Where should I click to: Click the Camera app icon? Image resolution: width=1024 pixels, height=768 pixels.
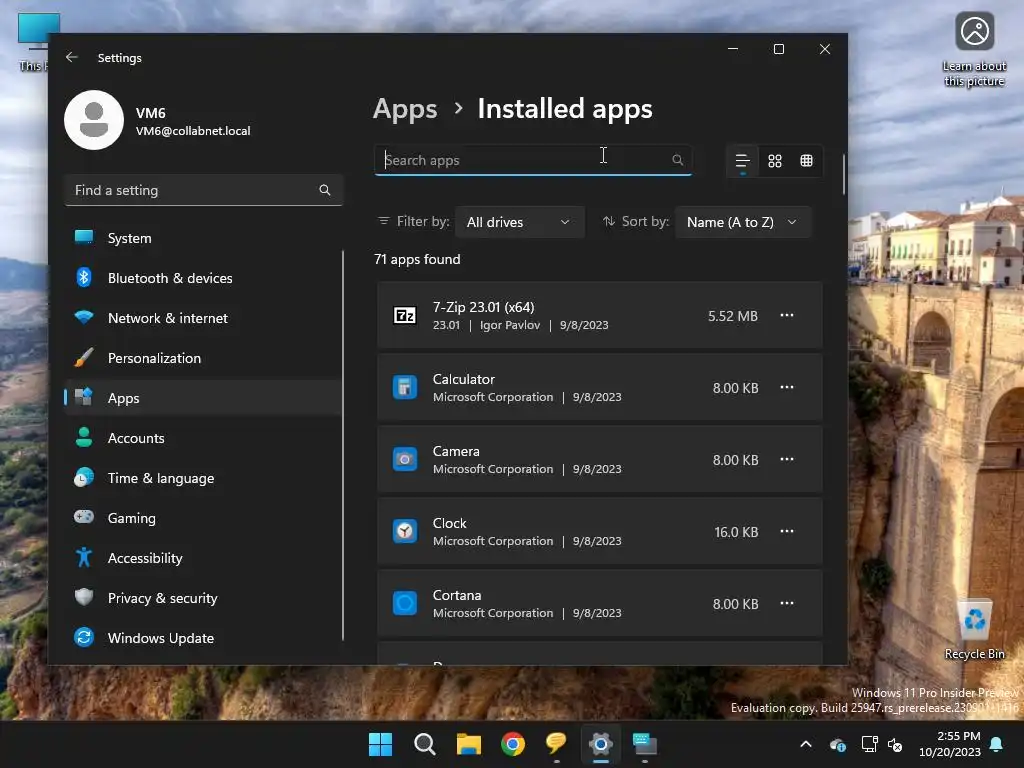tap(405, 460)
